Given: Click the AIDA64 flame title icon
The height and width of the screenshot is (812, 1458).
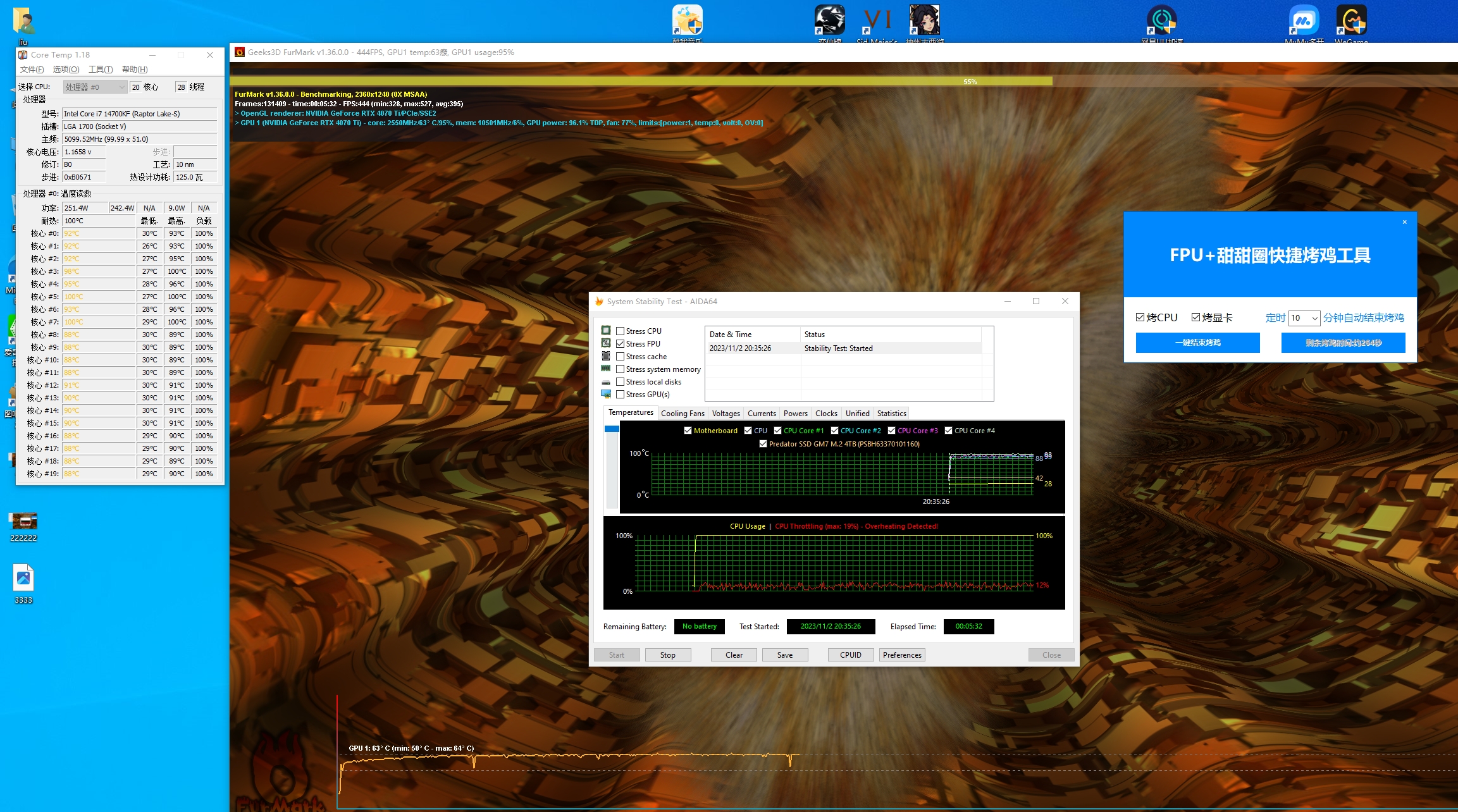Looking at the screenshot, I should coord(599,301).
